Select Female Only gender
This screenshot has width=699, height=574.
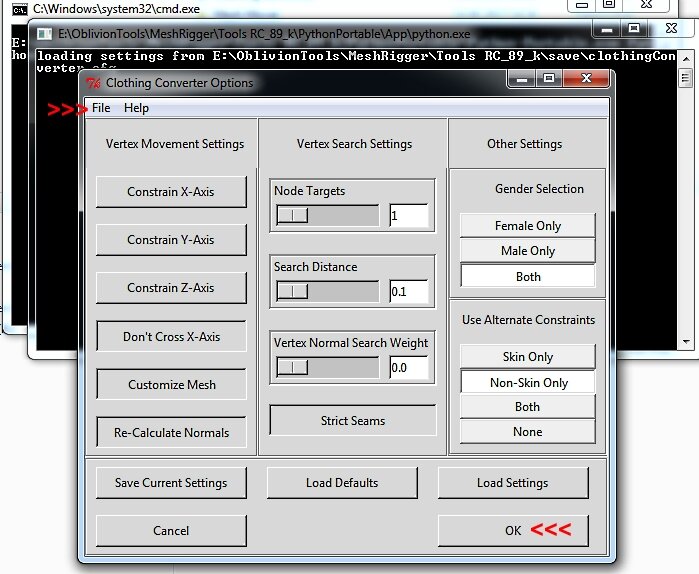(x=528, y=226)
